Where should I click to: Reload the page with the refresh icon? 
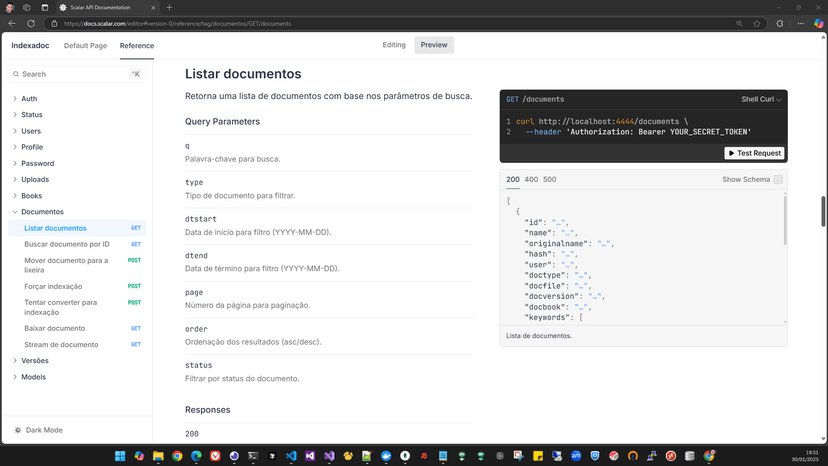[x=31, y=23]
